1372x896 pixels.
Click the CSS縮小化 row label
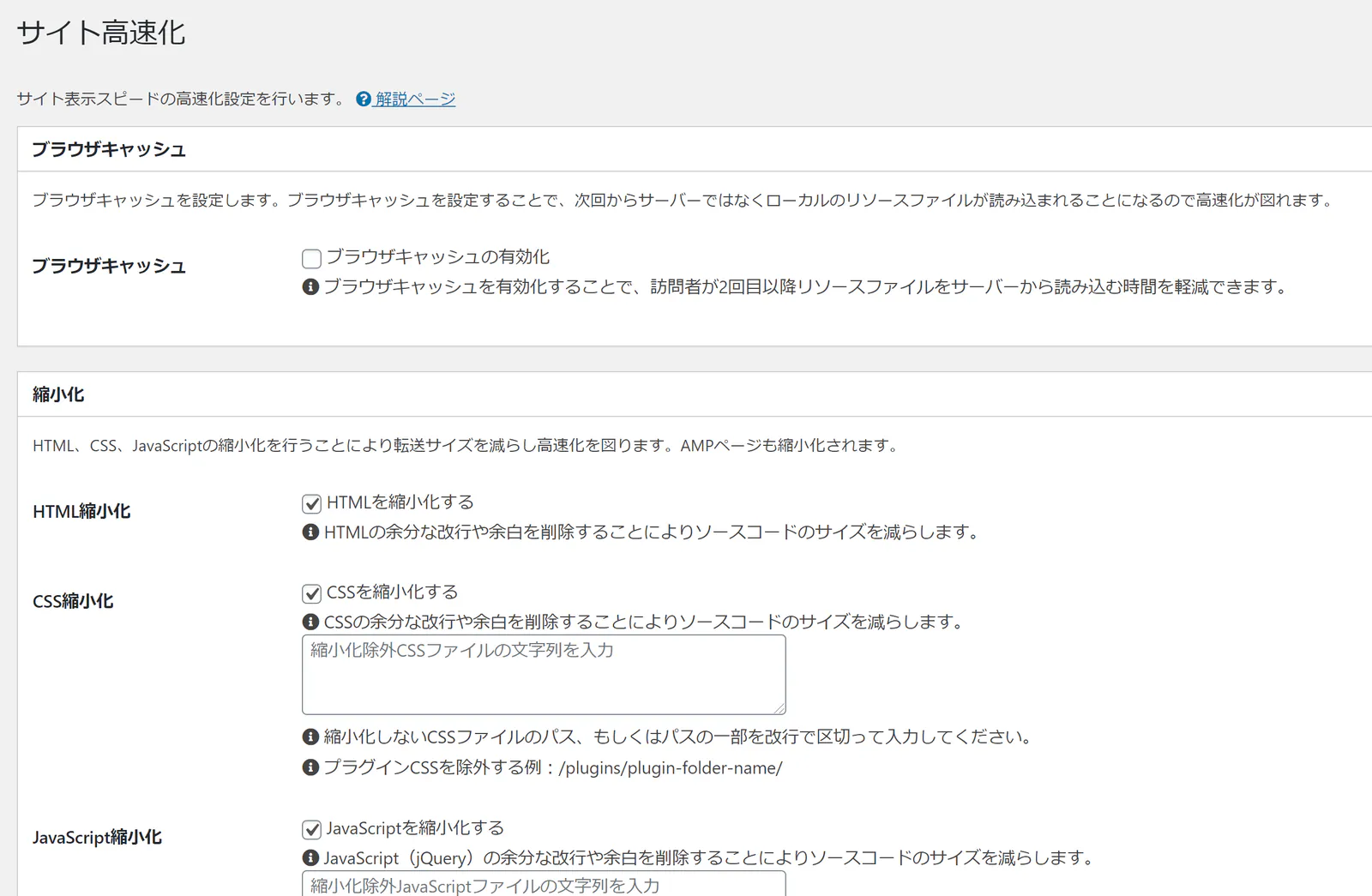coord(73,602)
